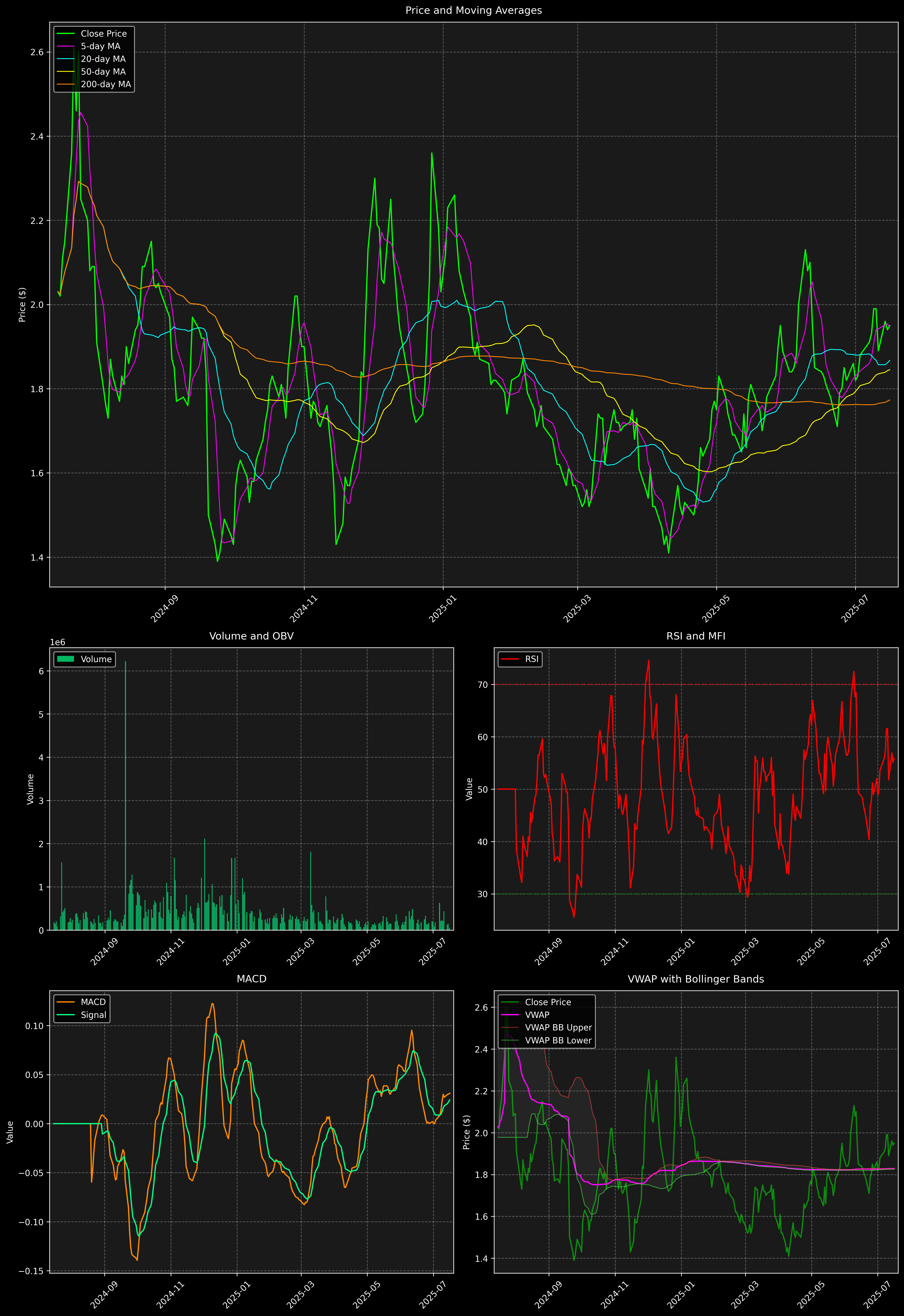Viewport: 904px width, 1316px height.
Task: Click the green Volume swatch in the volume legend
Action: pos(66,659)
